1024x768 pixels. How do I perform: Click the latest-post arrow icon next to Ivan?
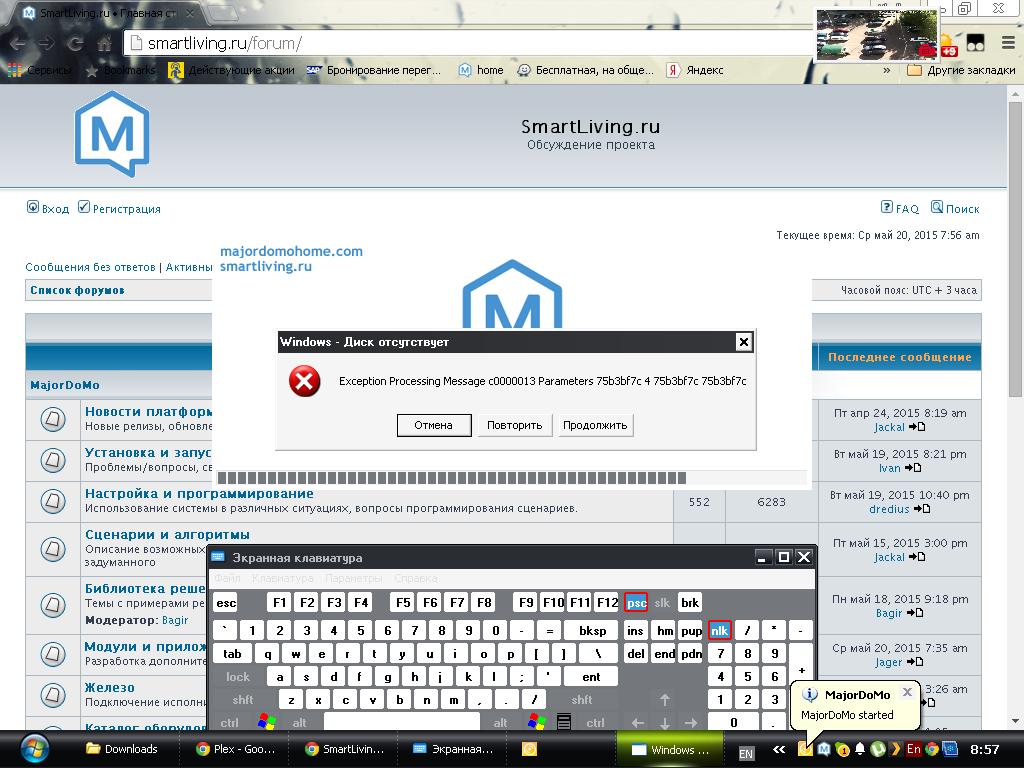pyautogui.click(x=913, y=468)
